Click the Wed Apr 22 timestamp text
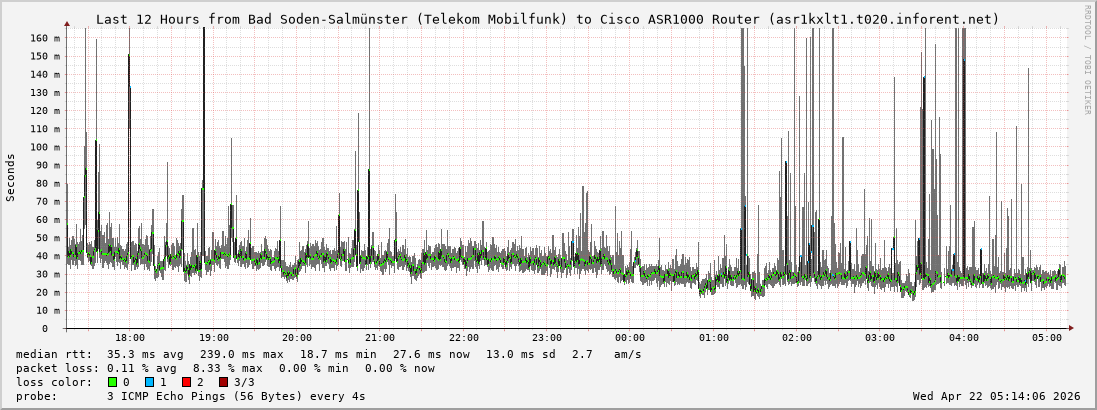This screenshot has height=410, width=1097. click(996, 396)
